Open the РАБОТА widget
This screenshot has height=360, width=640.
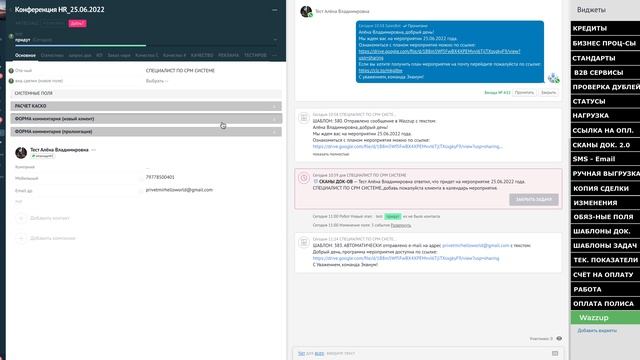coord(605,289)
